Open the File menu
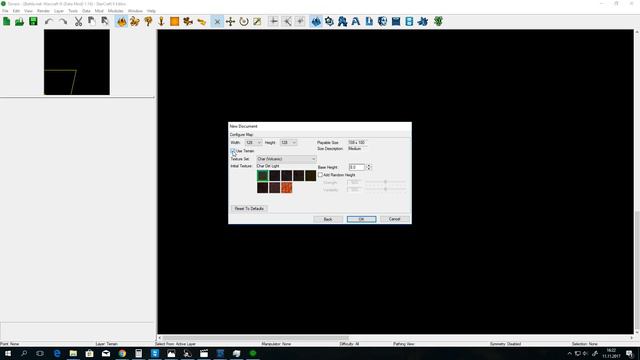640x360 pixels. tap(5, 11)
